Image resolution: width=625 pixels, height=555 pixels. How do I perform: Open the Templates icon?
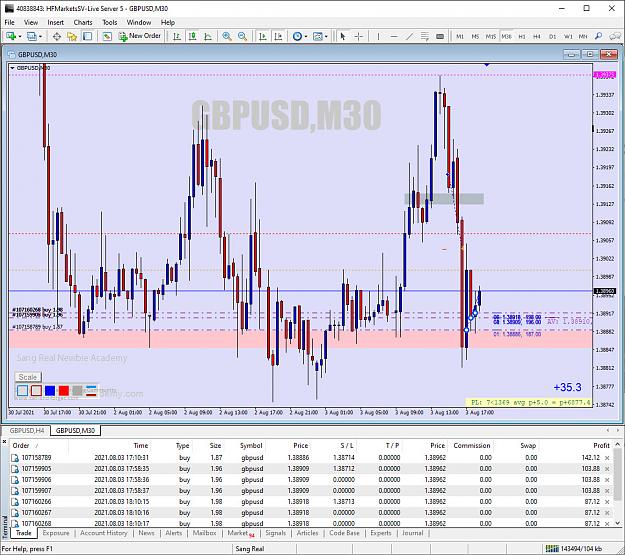click(x=318, y=36)
